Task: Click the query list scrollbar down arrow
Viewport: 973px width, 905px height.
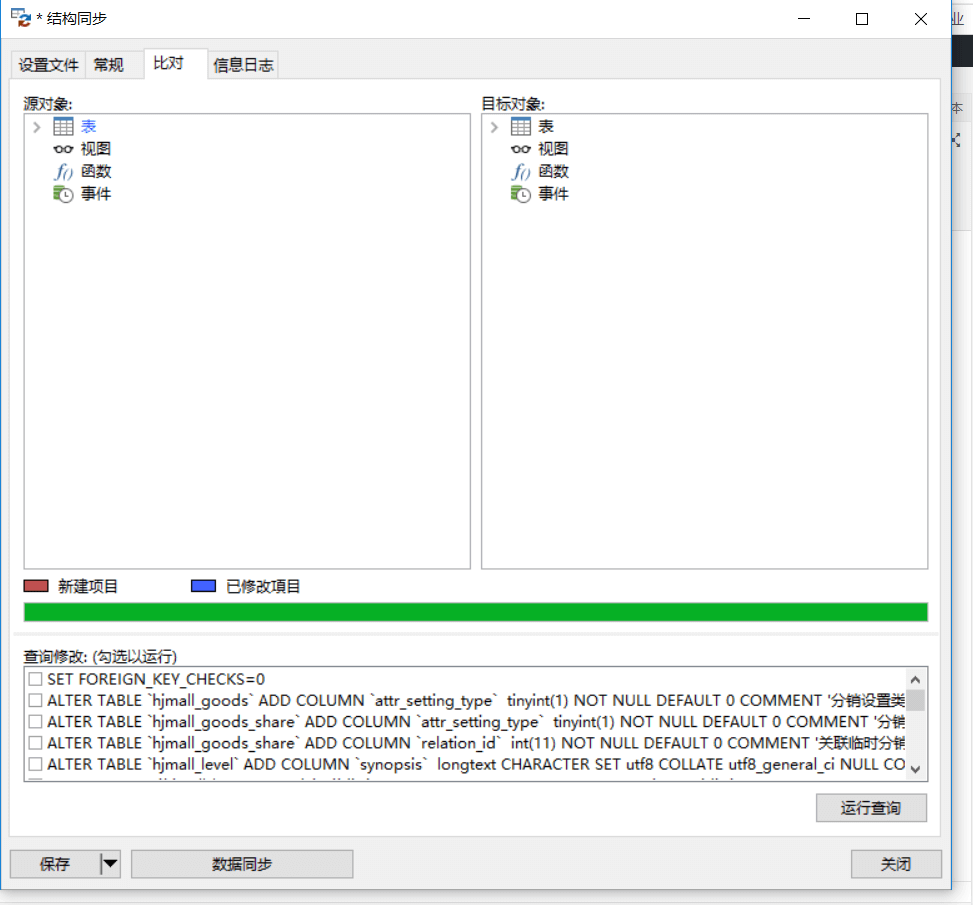Action: (915, 768)
